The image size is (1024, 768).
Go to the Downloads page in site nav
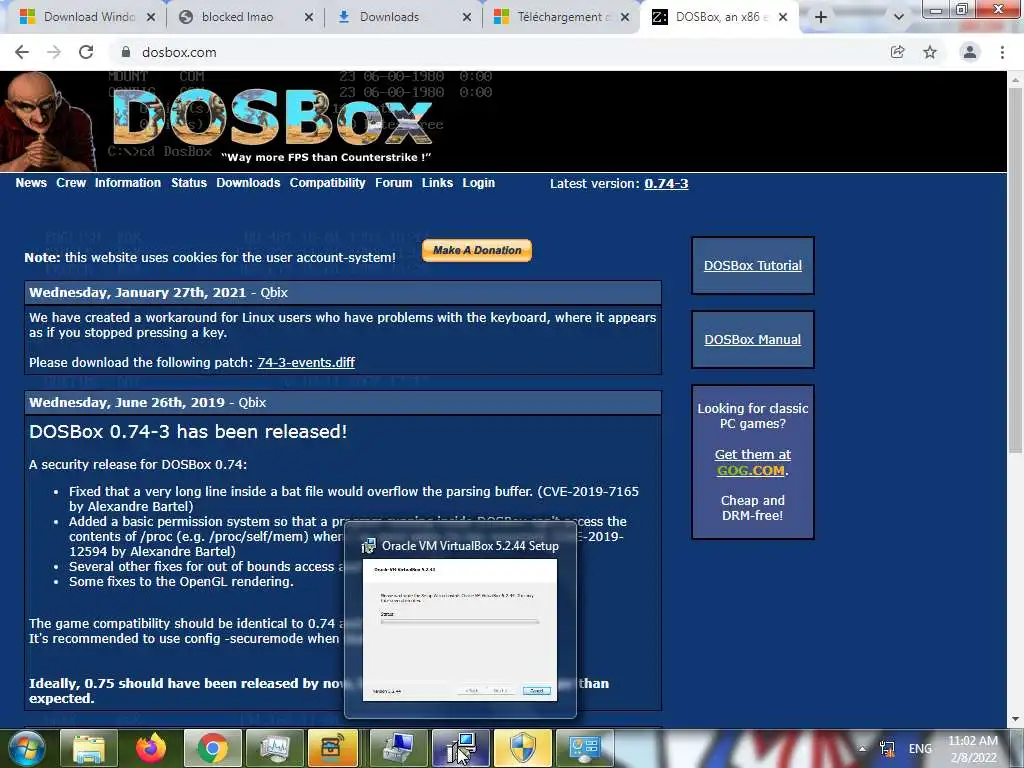[248, 183]
